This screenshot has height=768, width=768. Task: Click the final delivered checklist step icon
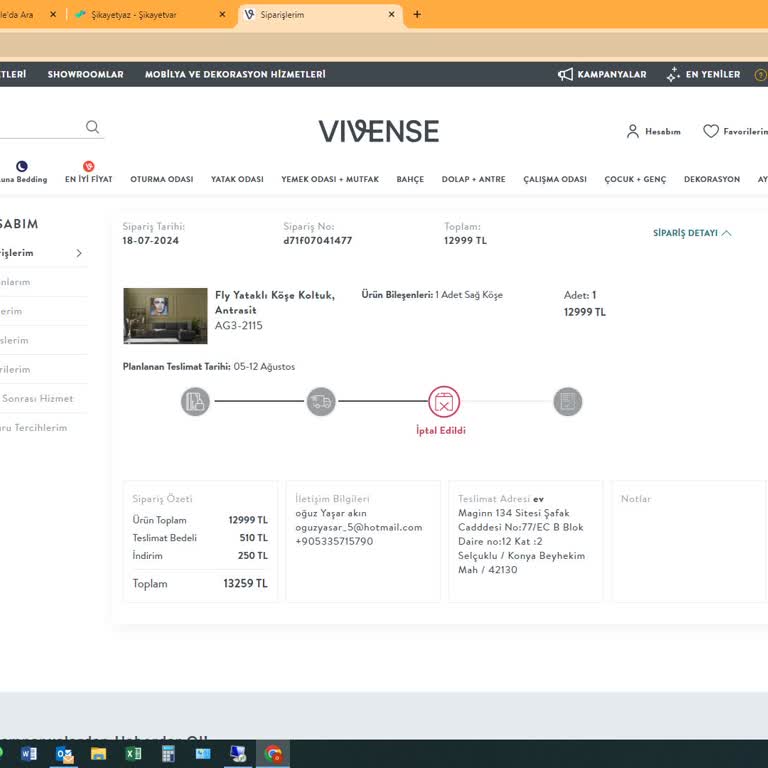click(x=568, y=402)
